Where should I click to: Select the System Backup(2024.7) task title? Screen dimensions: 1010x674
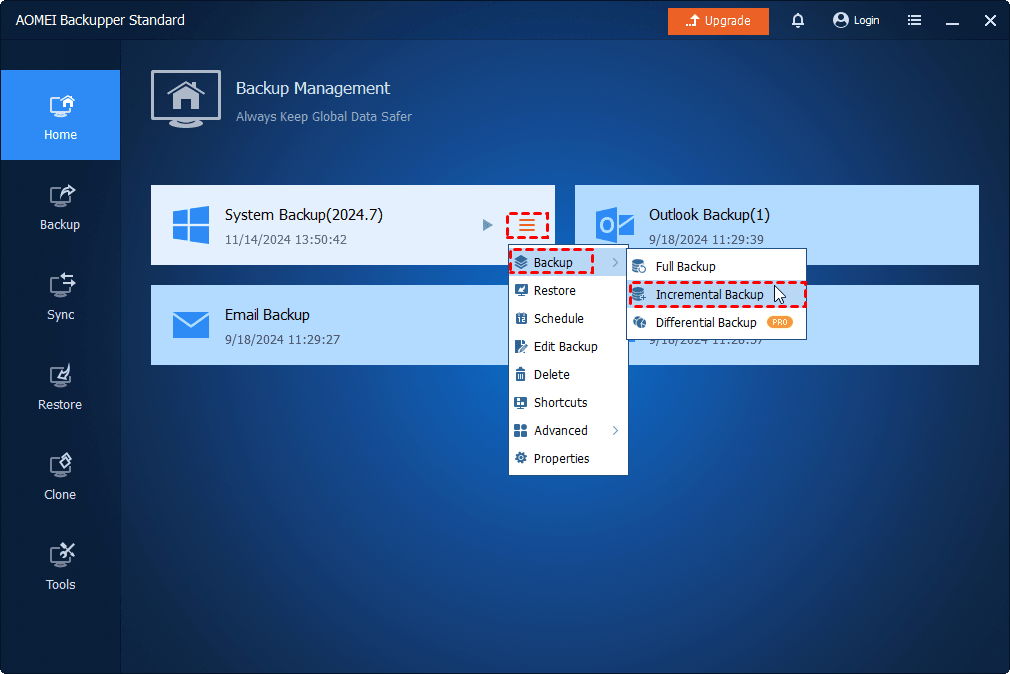pos(303,215)
